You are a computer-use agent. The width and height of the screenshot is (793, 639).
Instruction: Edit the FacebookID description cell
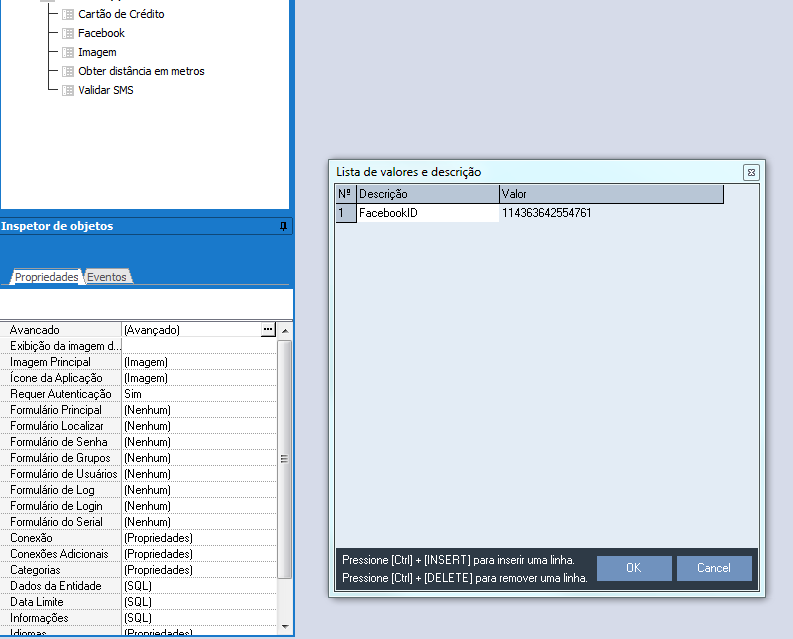[x=427, y=213]
